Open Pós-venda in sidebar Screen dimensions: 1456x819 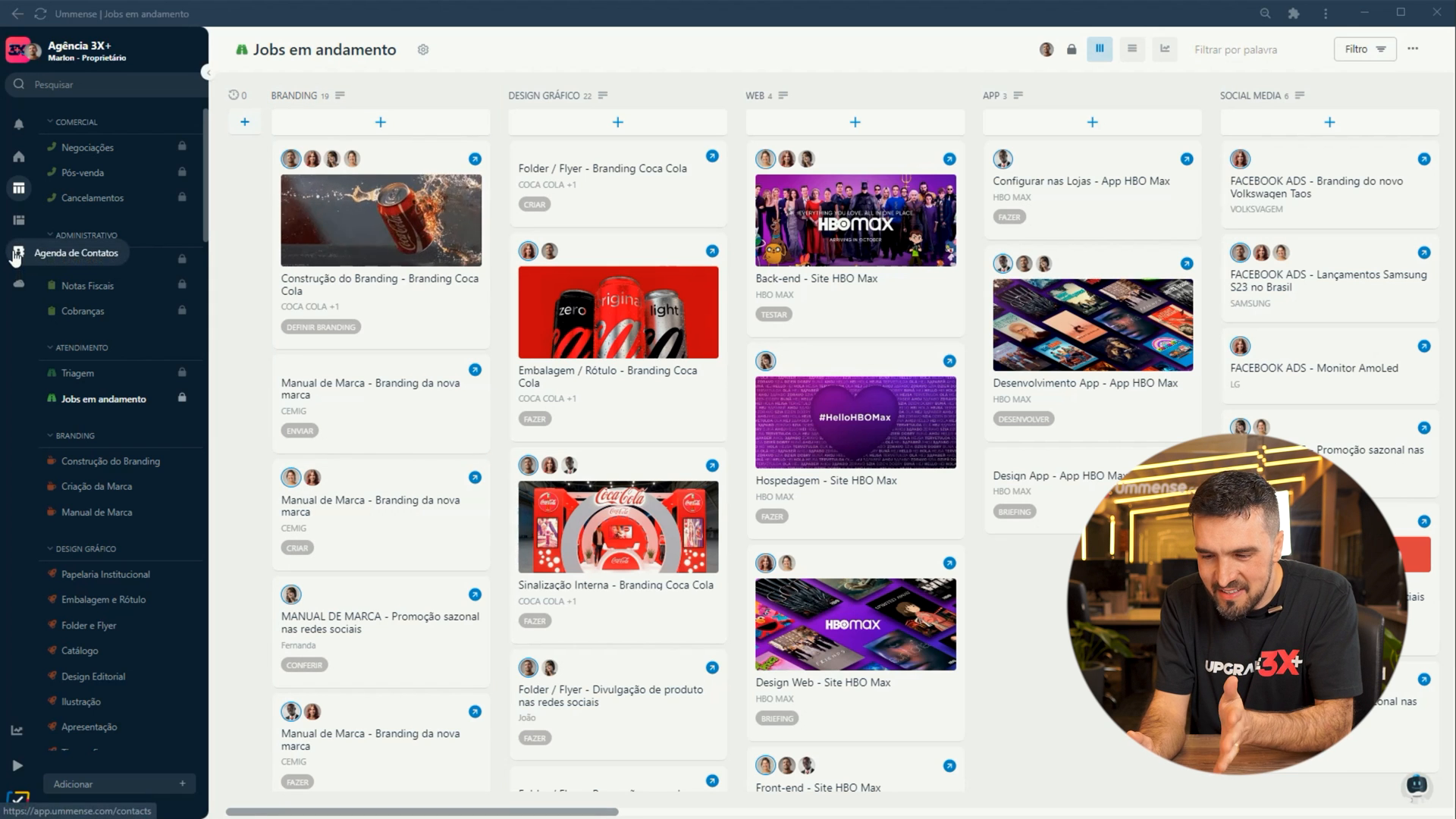click(x=83, y=173)
